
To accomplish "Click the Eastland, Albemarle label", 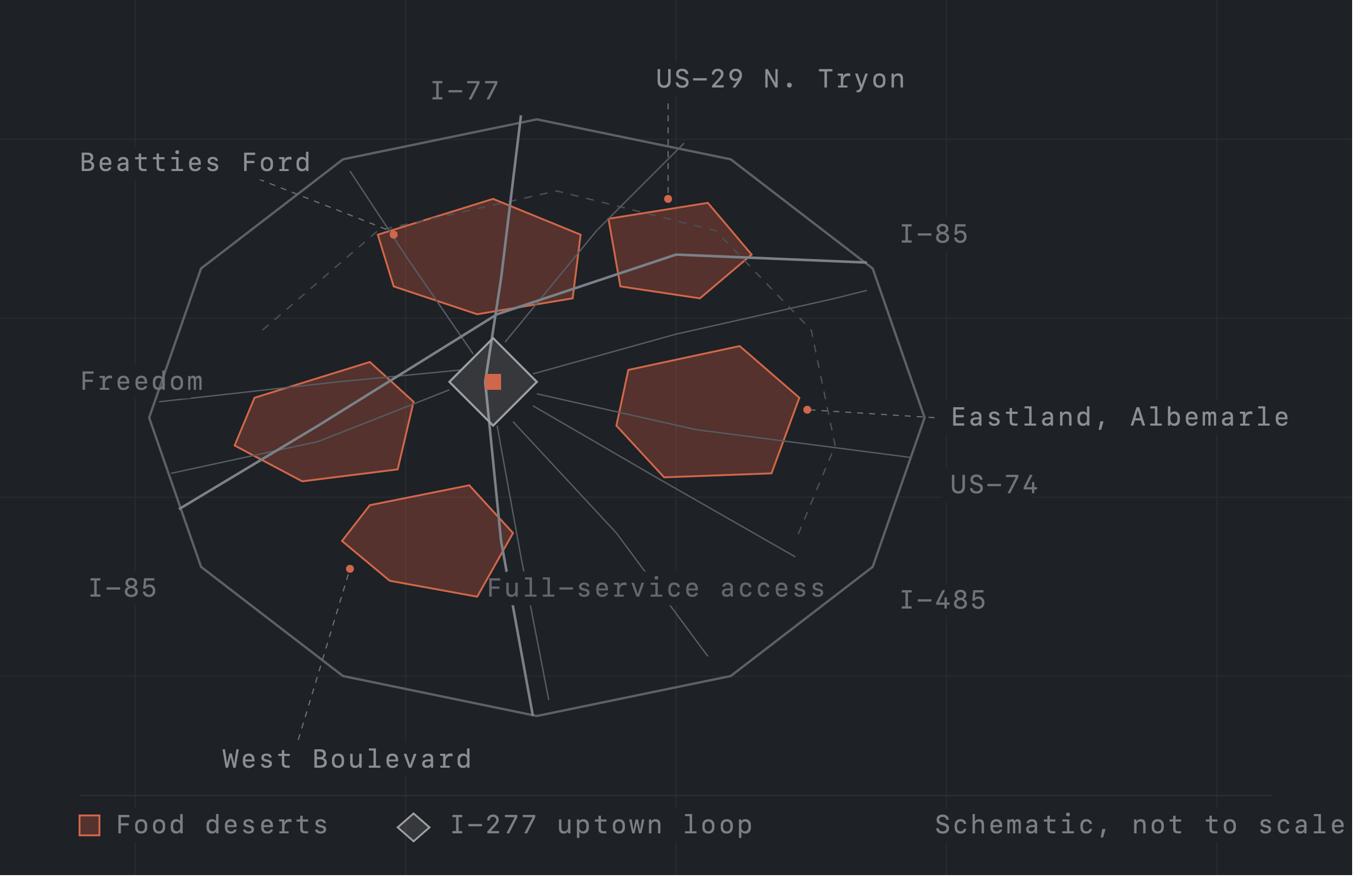I will (1120, 417).
